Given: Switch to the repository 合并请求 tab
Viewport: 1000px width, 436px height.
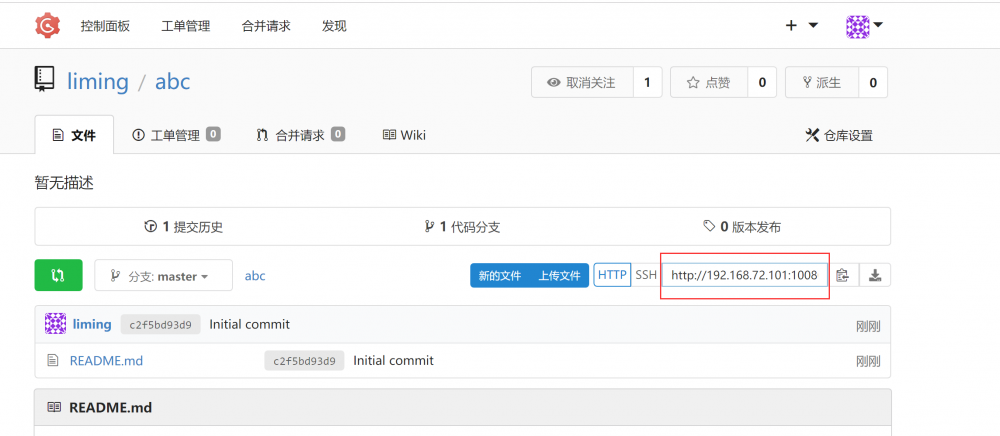Looking at the screenshot, I should click(300, 135).
